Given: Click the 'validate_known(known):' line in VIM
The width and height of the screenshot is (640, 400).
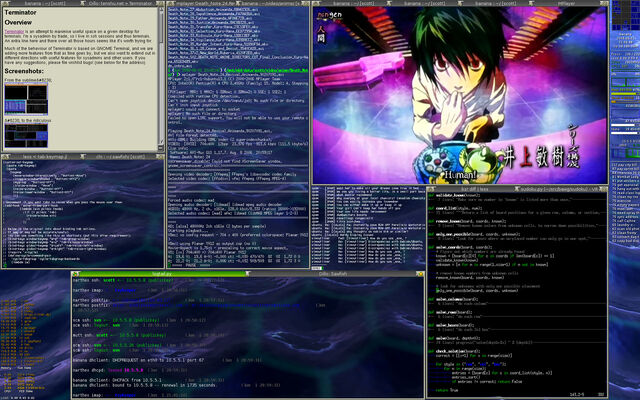Looking at the screenshot, I should tap(452, 195).
